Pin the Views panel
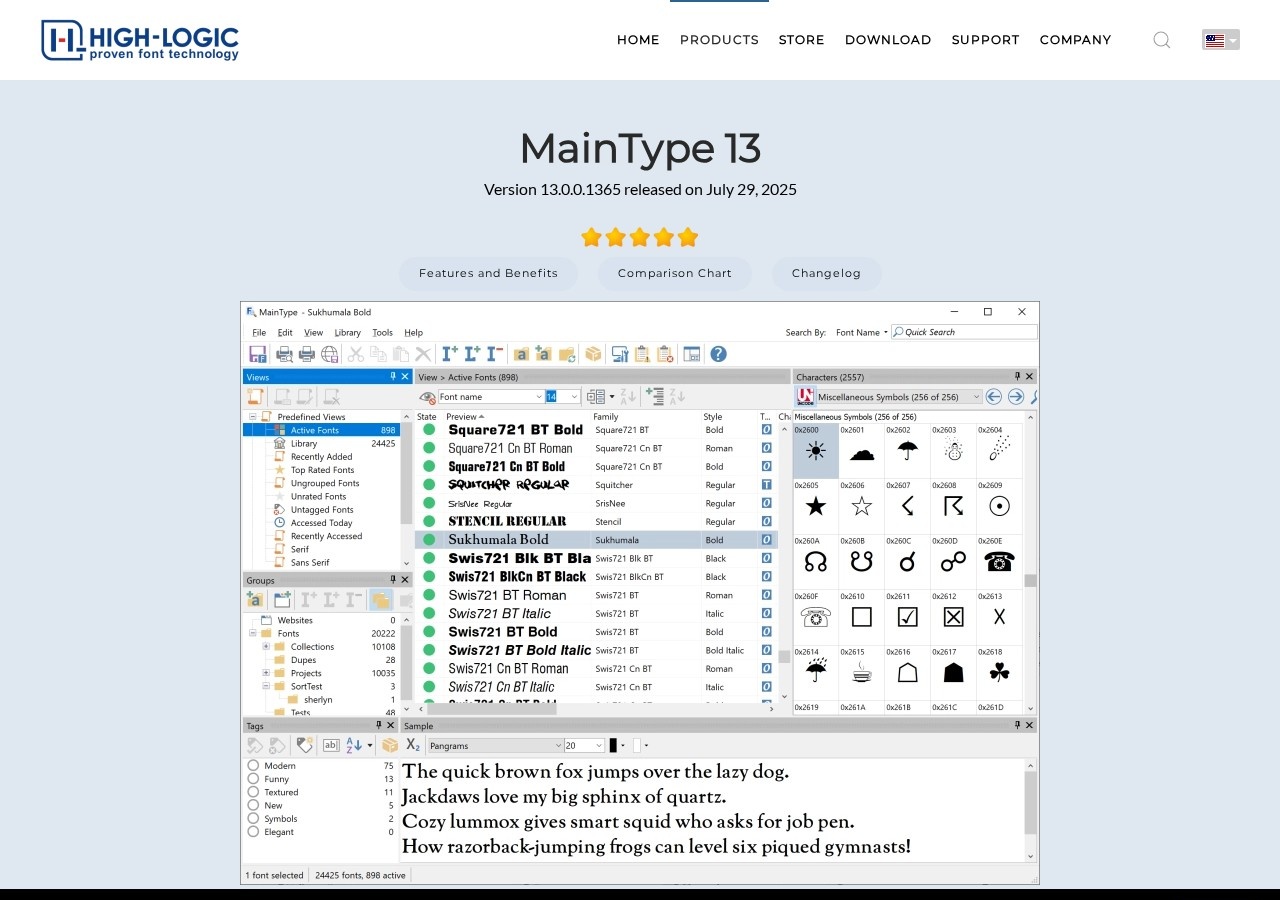This screenshot has width=1280, height=900. (x=393, y=377)
